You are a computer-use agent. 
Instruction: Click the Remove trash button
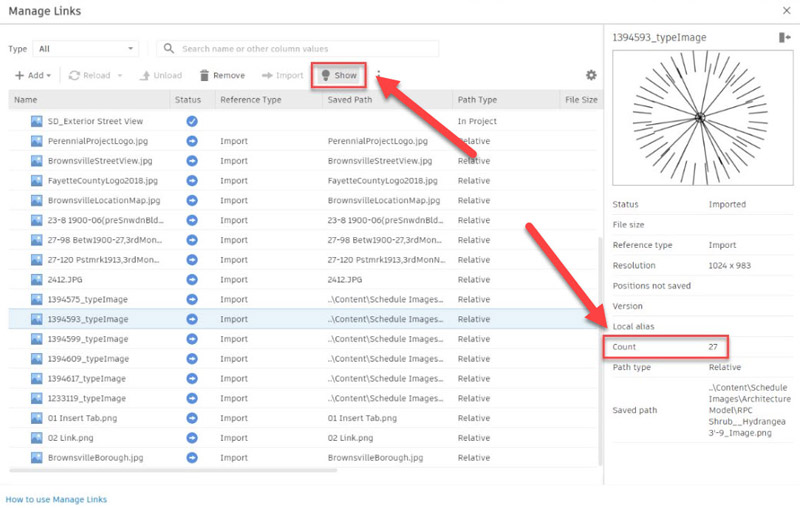[221, 75]
